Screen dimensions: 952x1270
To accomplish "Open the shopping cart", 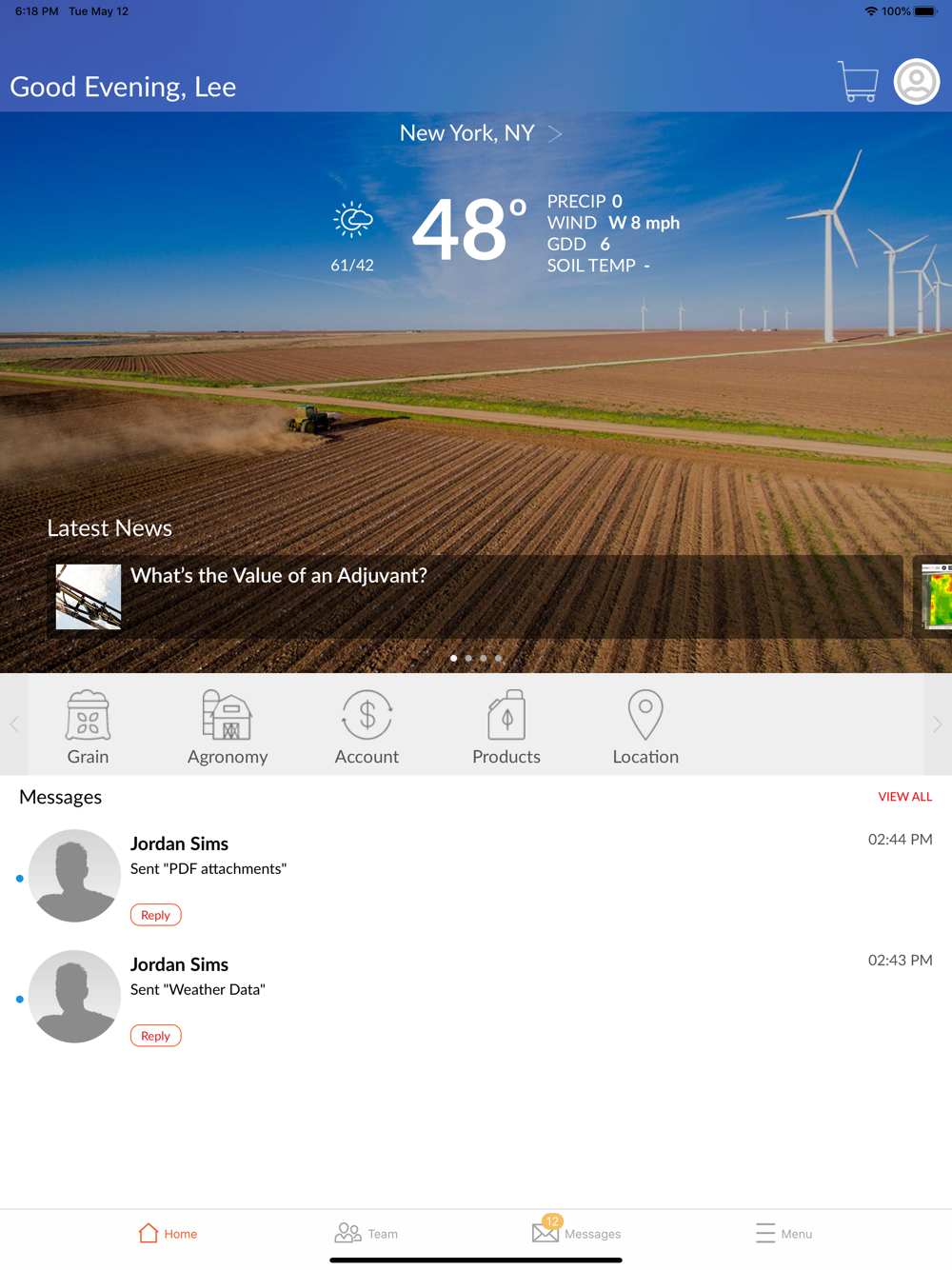I will coord(858,82).
